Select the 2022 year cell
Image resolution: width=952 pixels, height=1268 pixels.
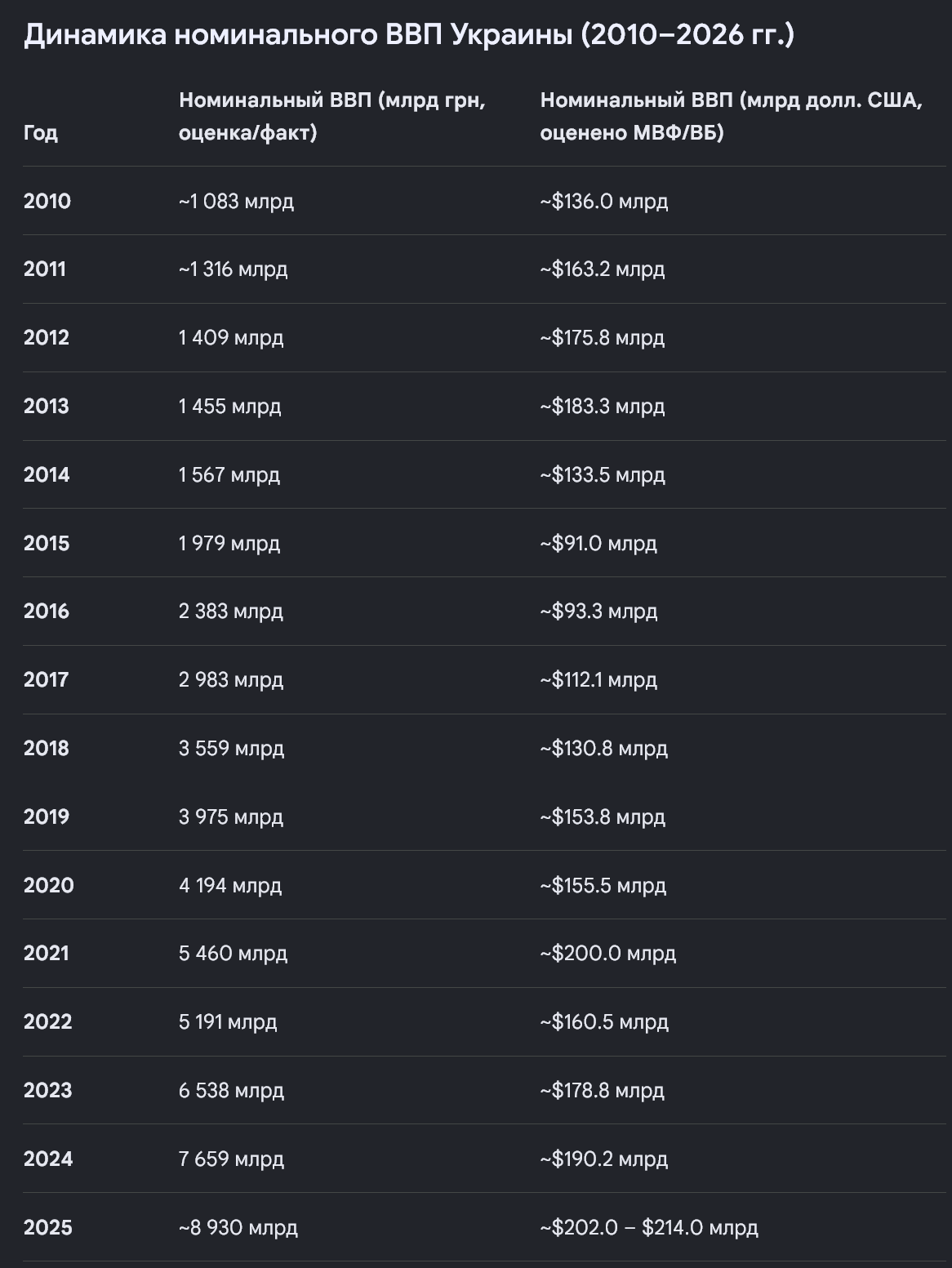point(48,1022)
